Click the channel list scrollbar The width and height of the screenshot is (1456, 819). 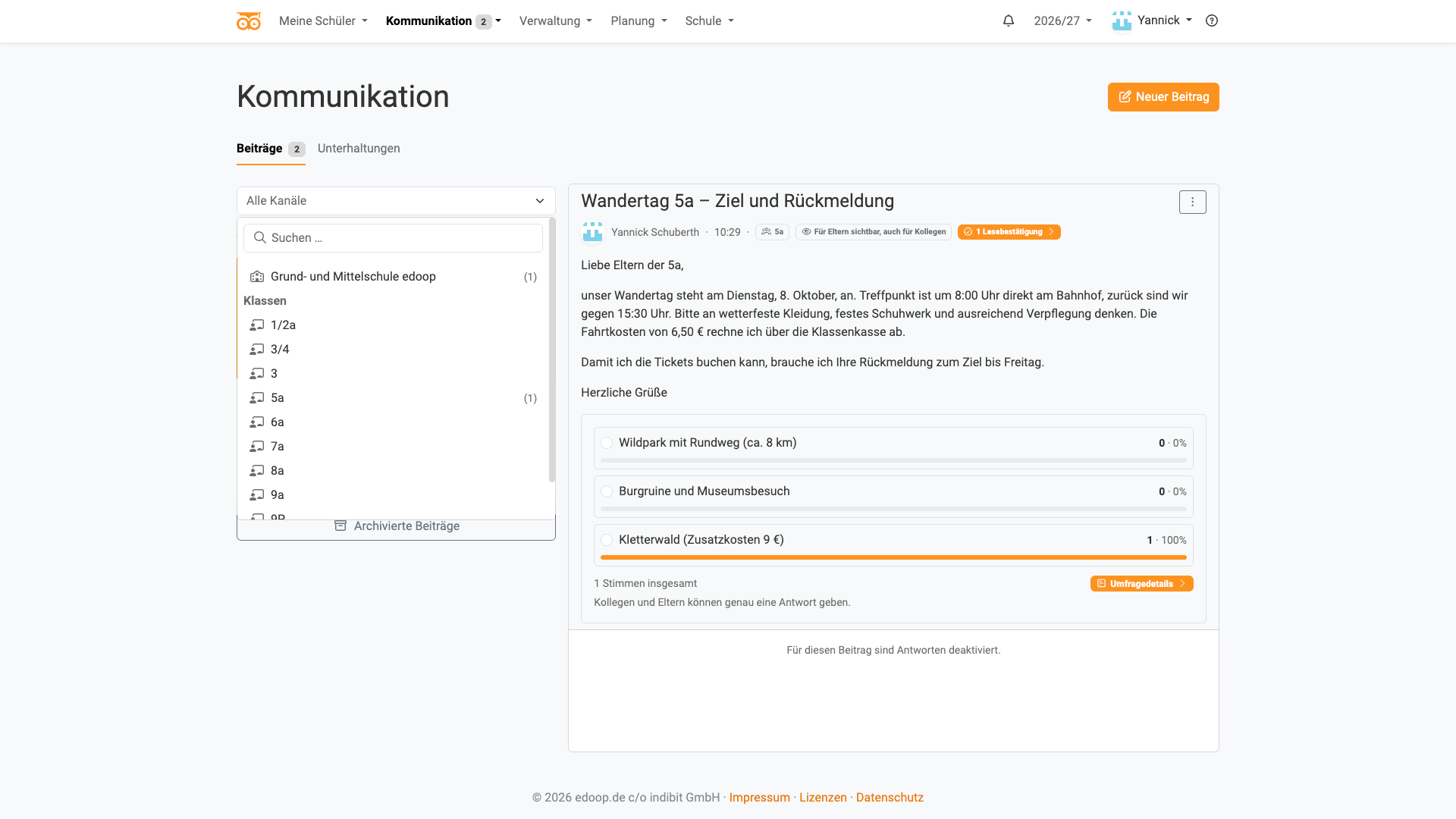click(x=552, y=350)
